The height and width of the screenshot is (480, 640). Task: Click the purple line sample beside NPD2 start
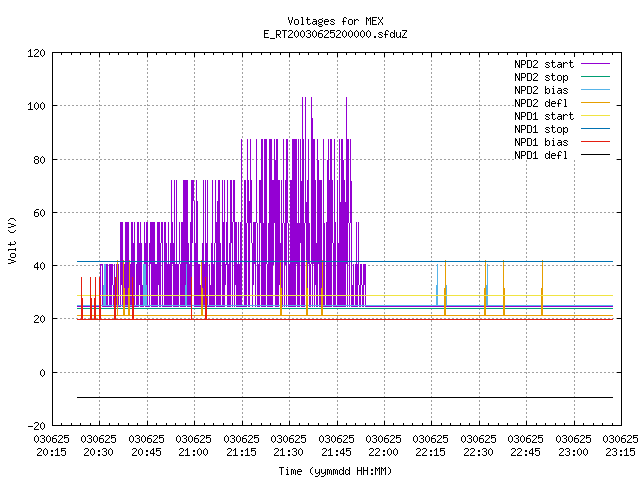click(595, 64)
